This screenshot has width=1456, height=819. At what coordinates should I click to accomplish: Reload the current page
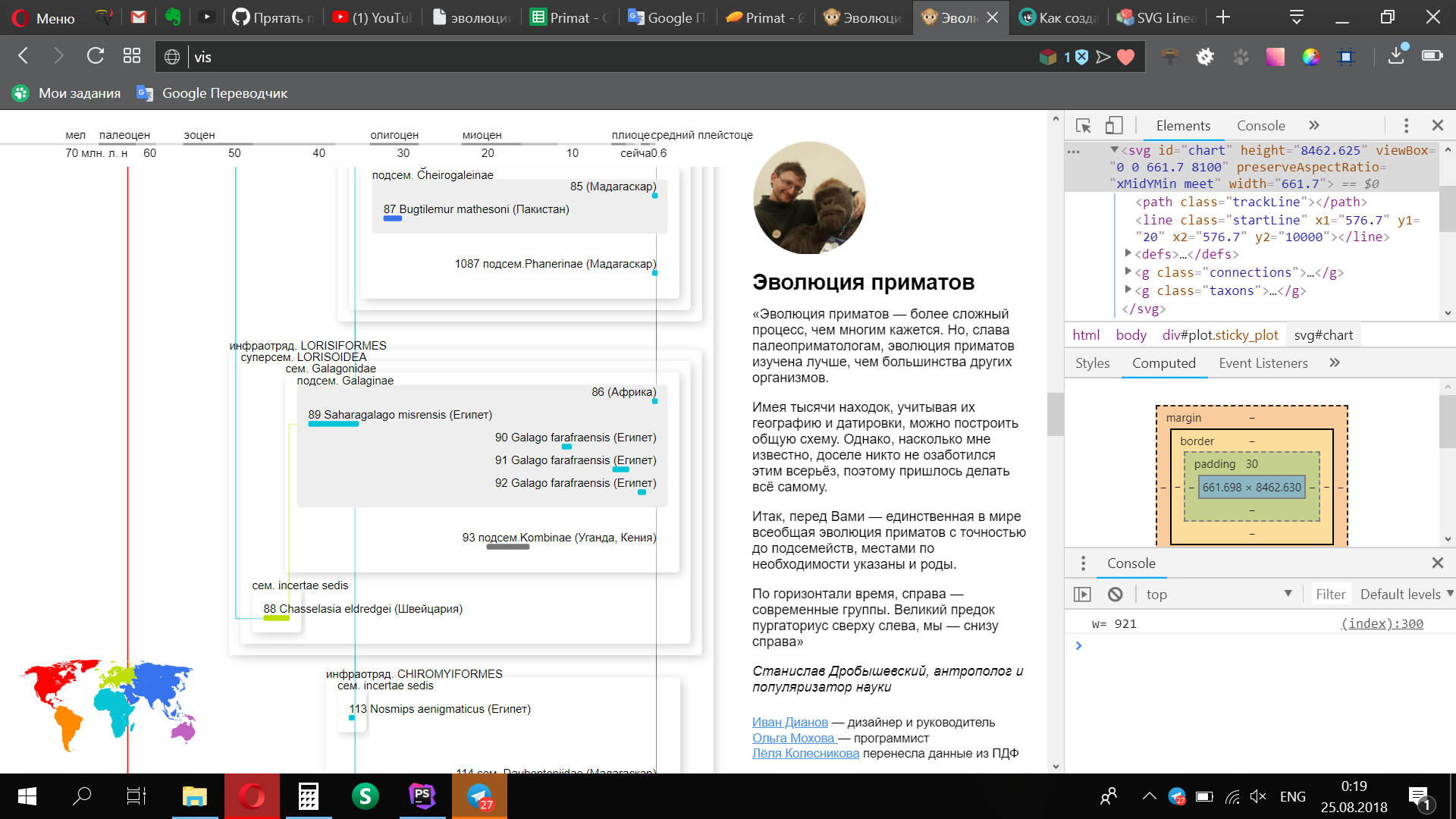click(96, 55)
